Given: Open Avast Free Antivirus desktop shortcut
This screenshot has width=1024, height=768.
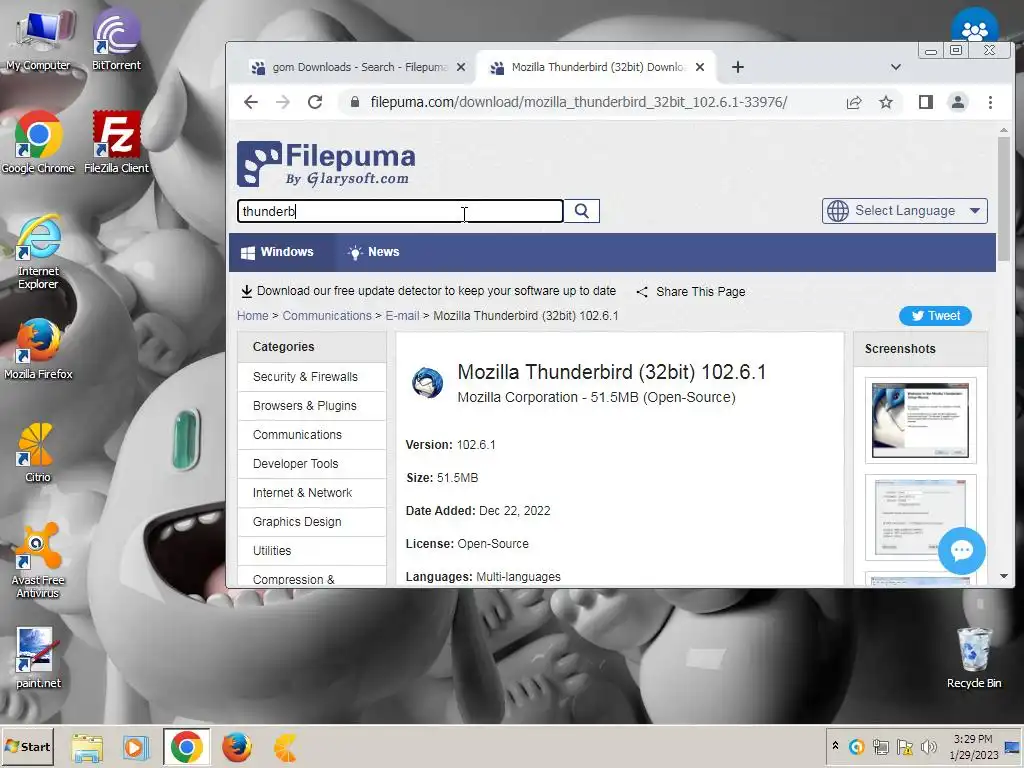Looking at the screenshot, I should tap(38, 560).
